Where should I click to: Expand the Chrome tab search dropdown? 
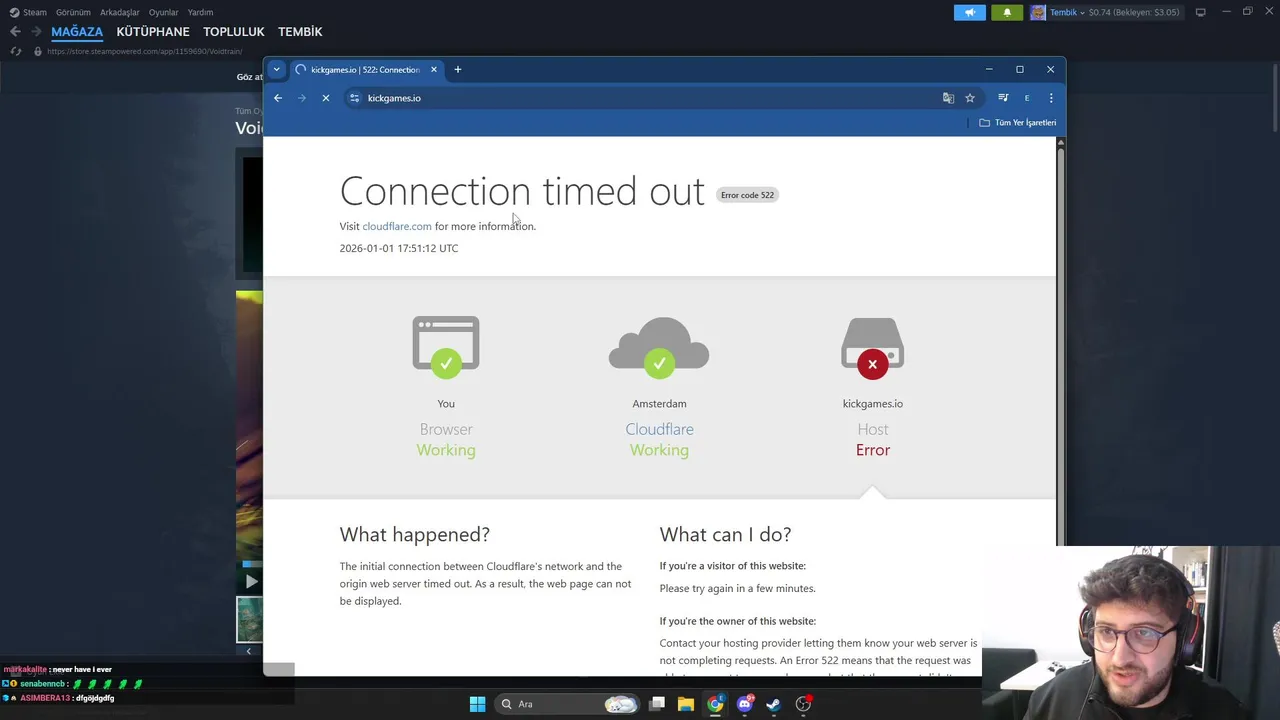276,70
